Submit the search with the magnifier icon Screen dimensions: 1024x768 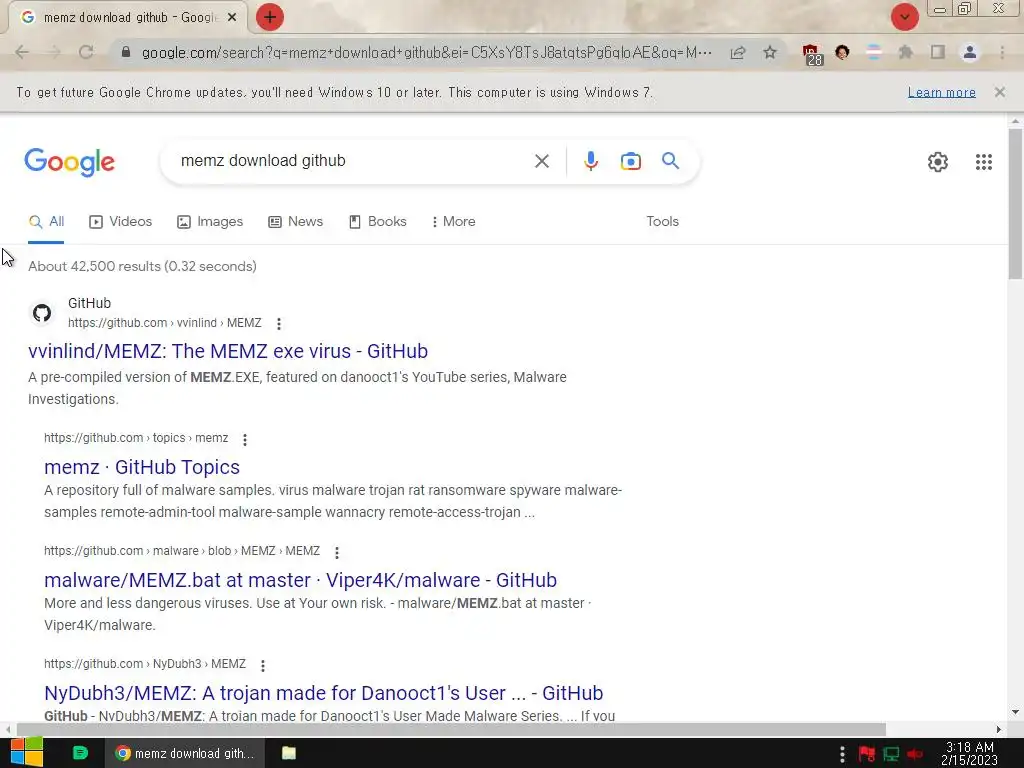[x=671, y=161]
